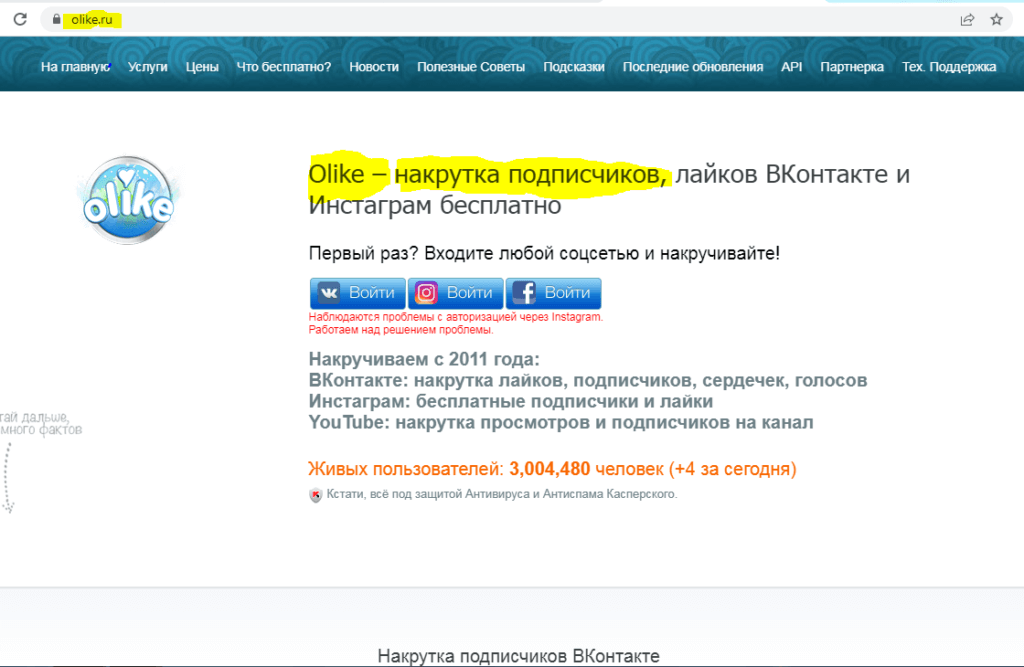The width and height of the screenshot is (1024, 667).
Task: Bookmark this page with the star icon
Action: click(996, 19)
